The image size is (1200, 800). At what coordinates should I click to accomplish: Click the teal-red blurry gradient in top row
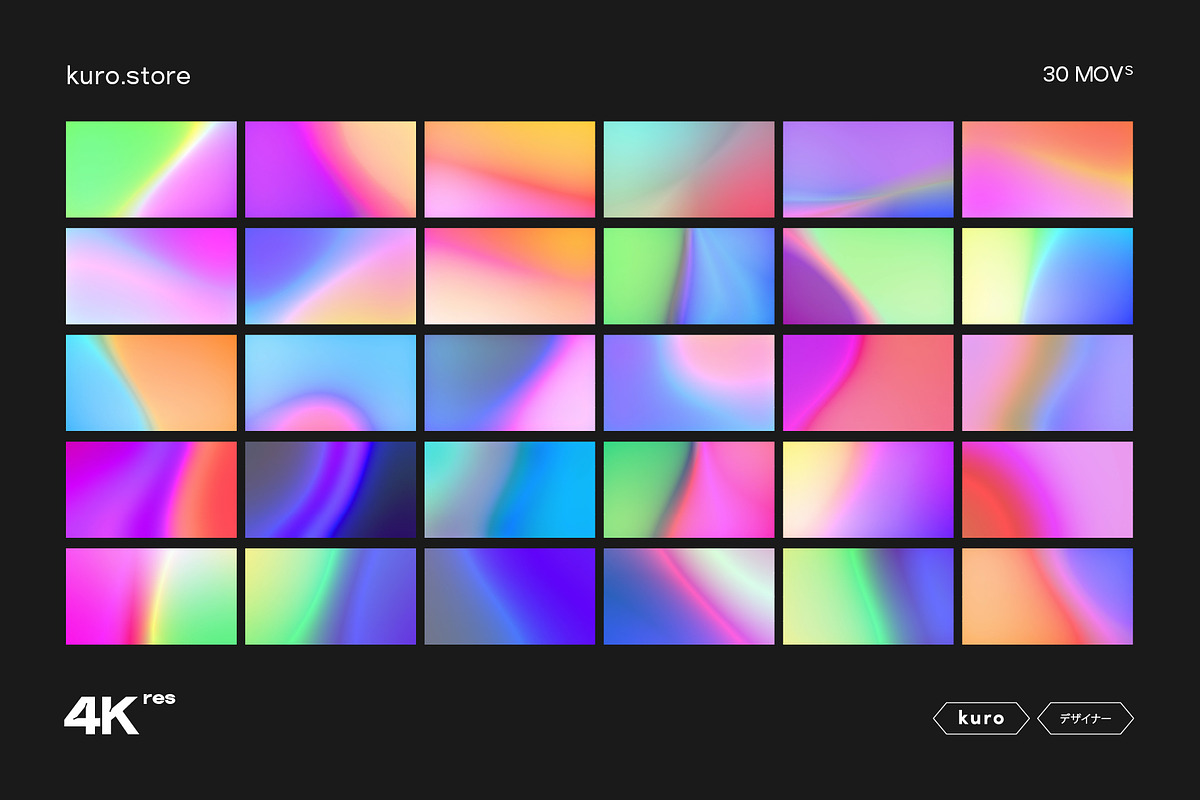pos(689,169)
